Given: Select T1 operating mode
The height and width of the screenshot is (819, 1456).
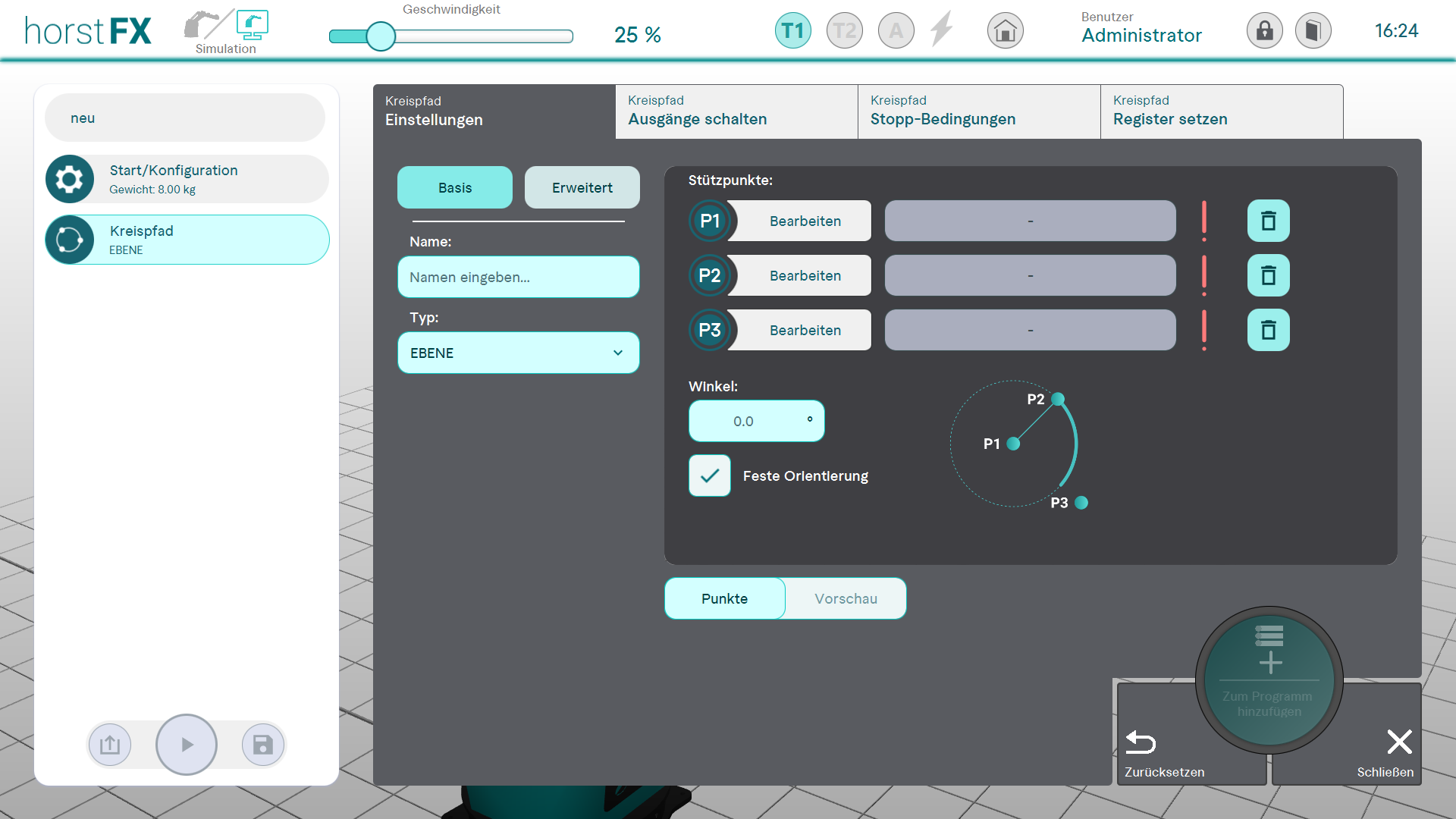Looking at the screenshot, I should coord(792,31).
